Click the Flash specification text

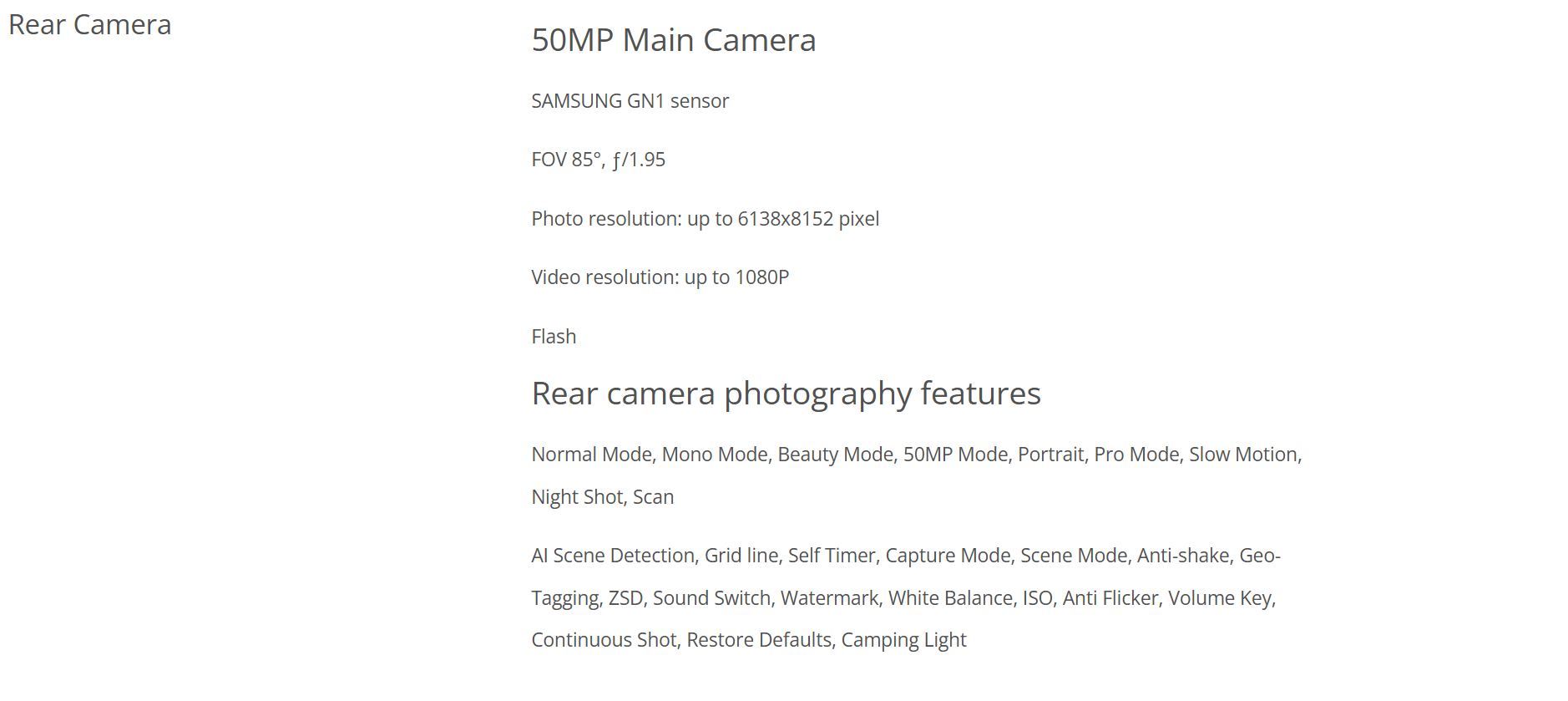pos(554,337)
